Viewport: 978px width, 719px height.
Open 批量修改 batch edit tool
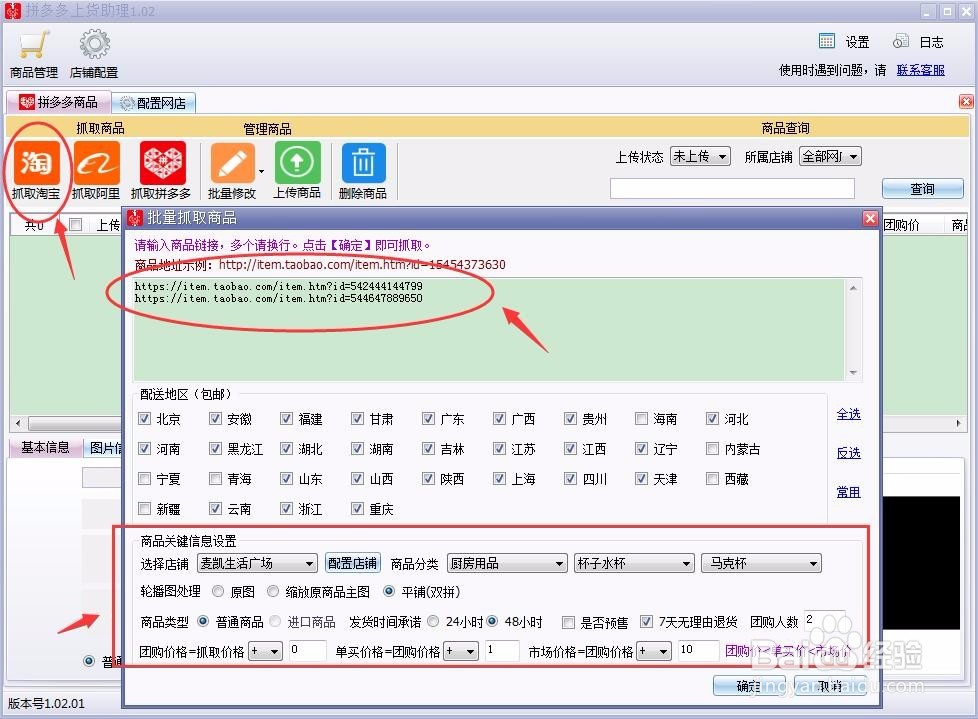[x=232, y=164]
